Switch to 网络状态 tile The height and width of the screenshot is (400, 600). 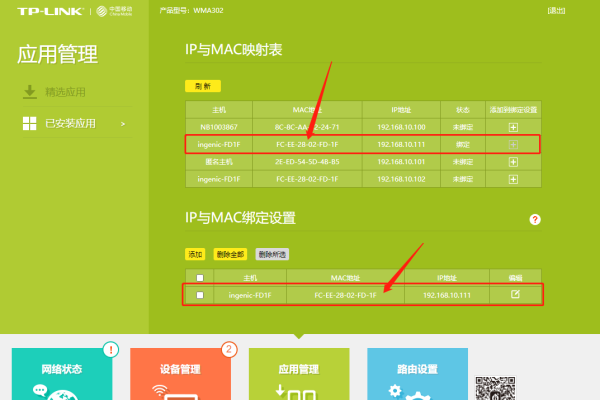(62, 374)
